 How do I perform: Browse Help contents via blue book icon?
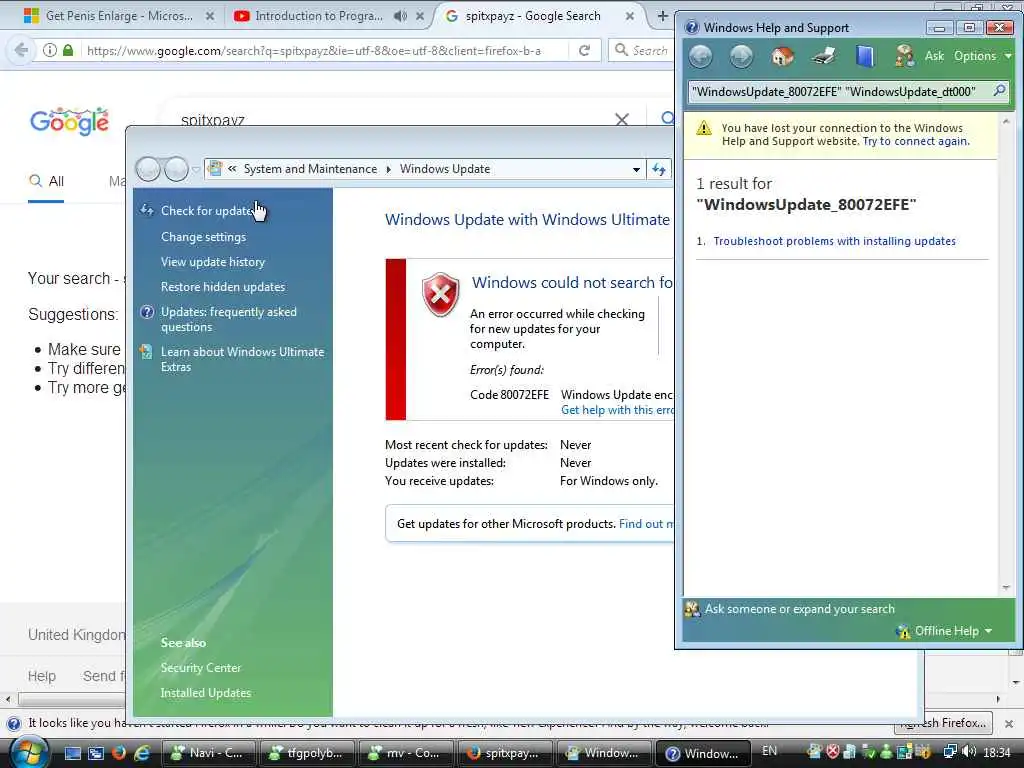click(x=865, y=57)
